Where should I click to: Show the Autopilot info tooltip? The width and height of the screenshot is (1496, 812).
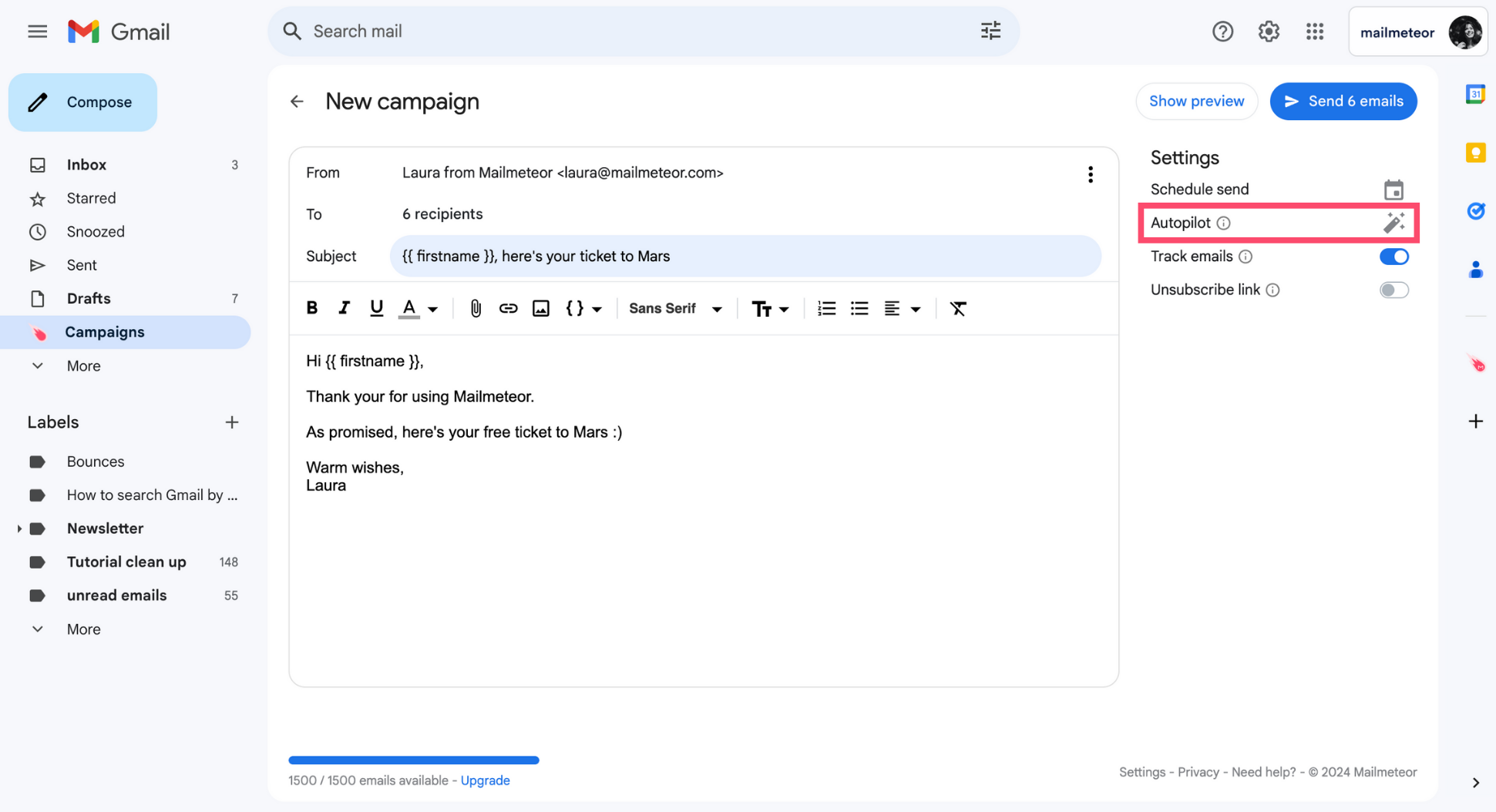pyautogui.click(x=1223, y=223)
